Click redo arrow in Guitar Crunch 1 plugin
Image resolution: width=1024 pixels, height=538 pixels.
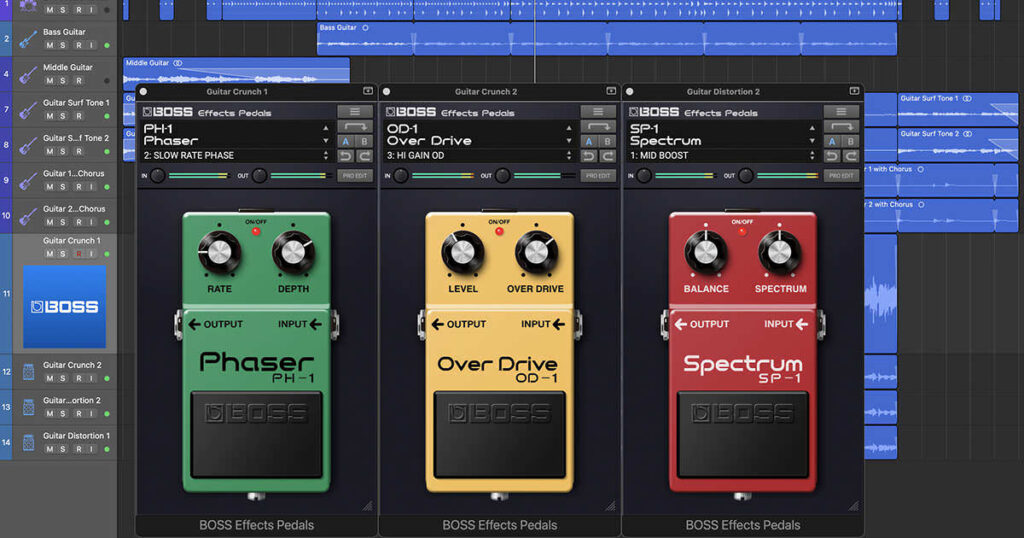[364, 155]
